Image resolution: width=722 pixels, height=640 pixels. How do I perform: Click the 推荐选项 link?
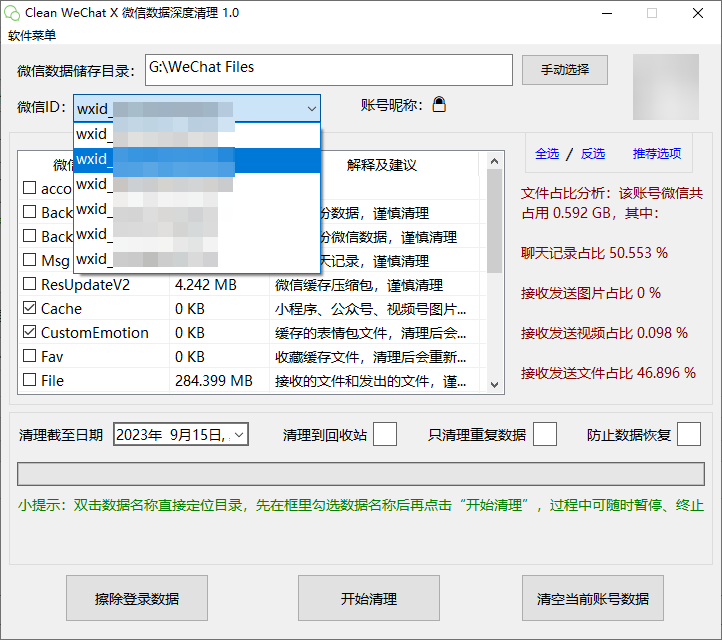(657, 154)
